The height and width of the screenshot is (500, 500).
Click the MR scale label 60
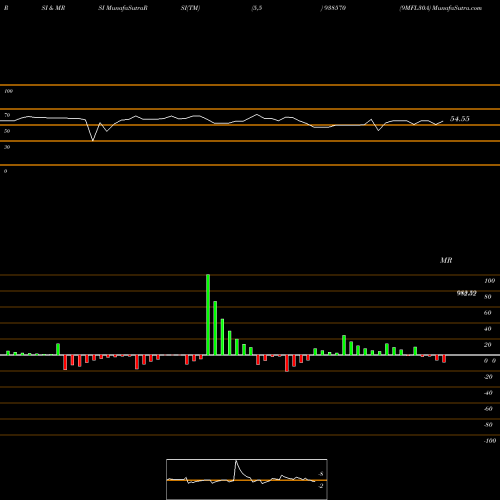(488, 313)
